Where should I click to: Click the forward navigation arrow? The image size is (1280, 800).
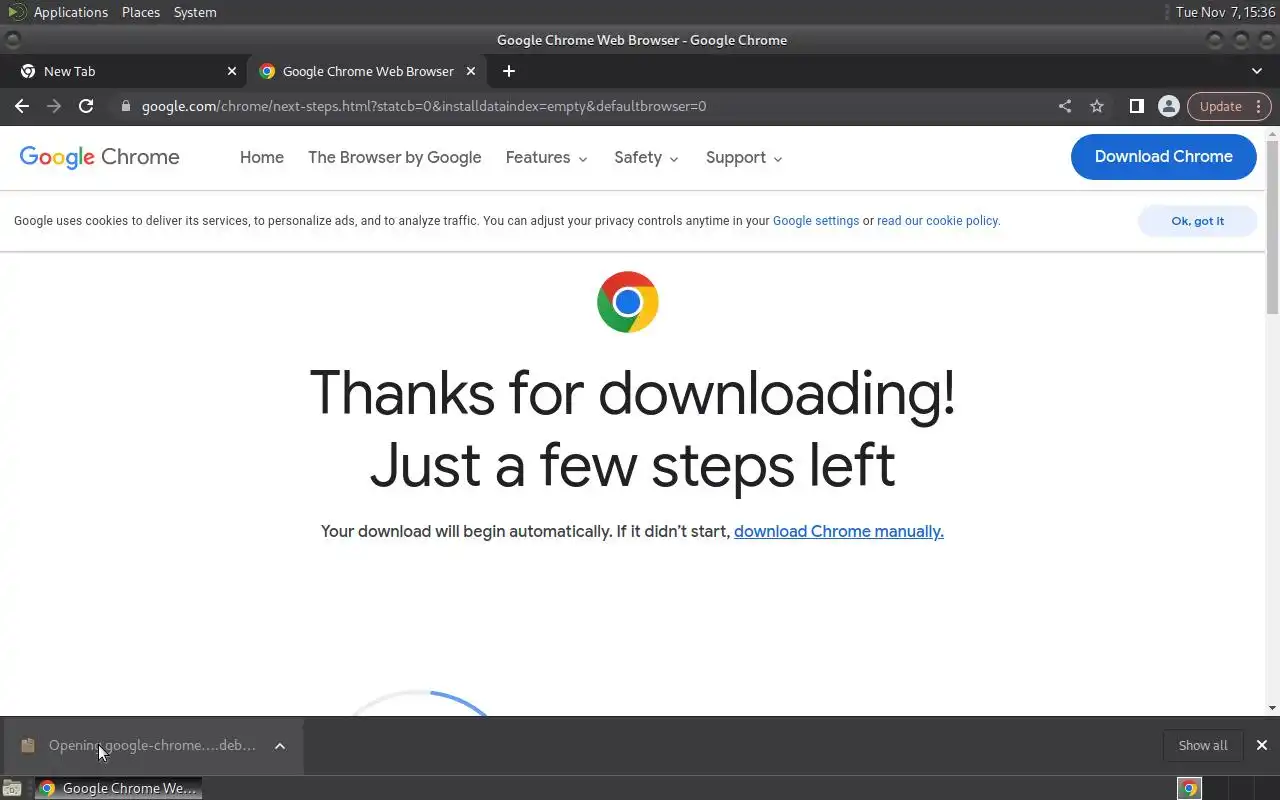[x=54, y=106]
